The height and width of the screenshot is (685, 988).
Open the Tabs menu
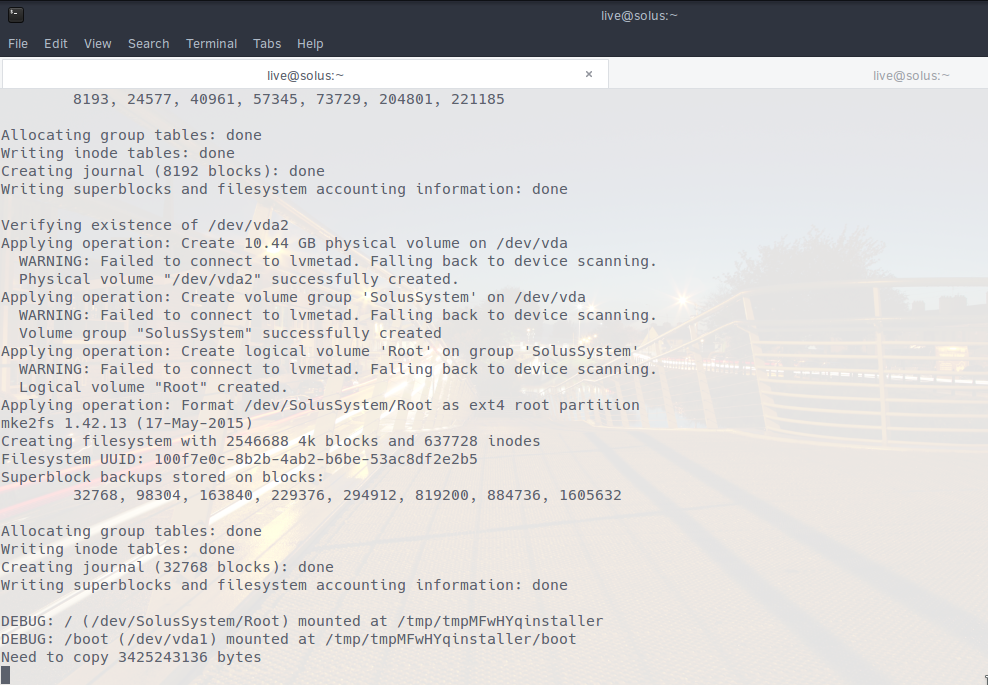click(267, 43)
